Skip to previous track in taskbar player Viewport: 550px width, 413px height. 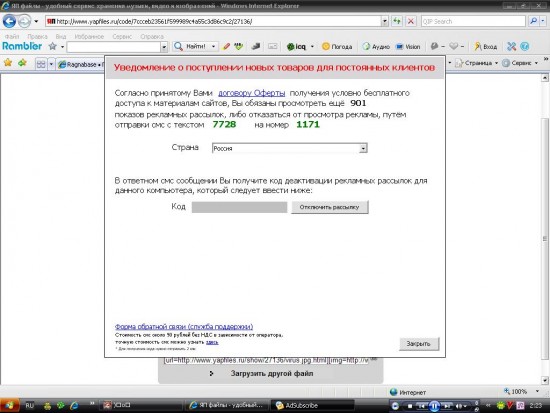click(422, 406)
